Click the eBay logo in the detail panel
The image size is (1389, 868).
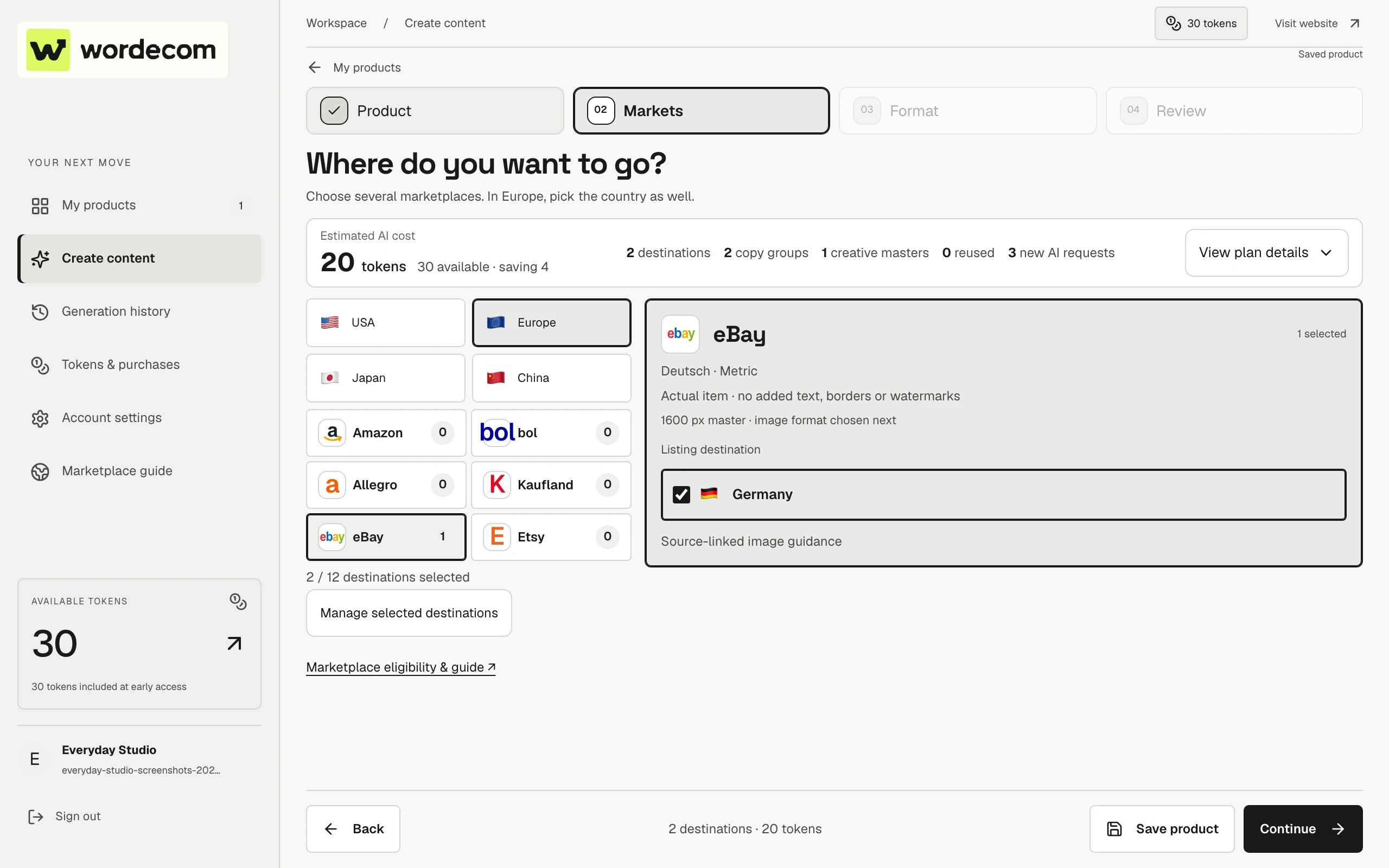680,334
